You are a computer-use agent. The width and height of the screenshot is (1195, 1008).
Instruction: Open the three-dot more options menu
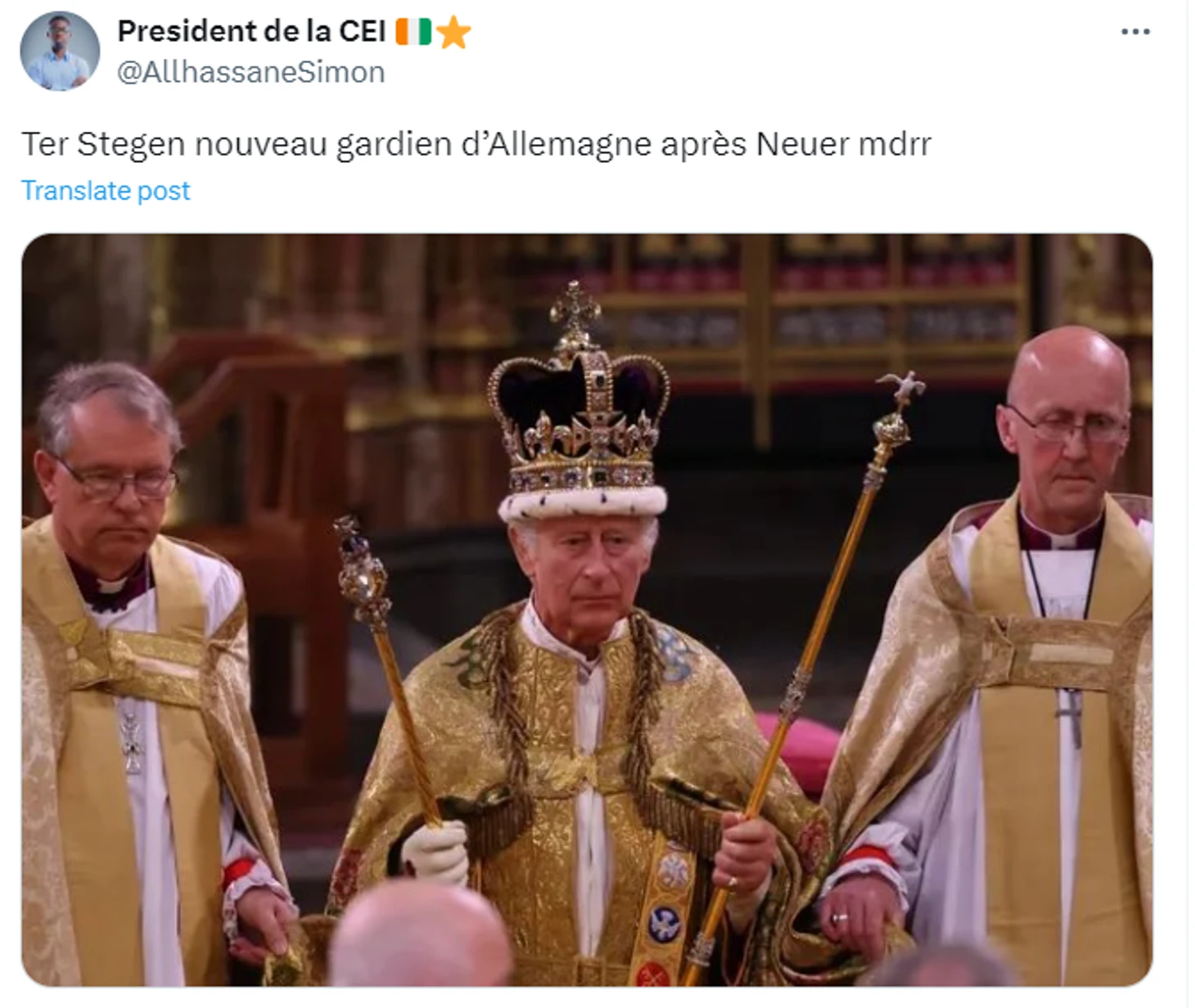tap(1135, 32)
